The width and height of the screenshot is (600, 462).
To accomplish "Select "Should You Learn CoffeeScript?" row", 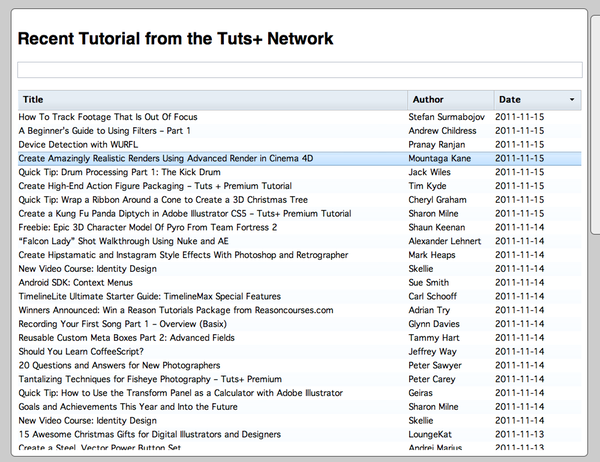I will [300, 351].
